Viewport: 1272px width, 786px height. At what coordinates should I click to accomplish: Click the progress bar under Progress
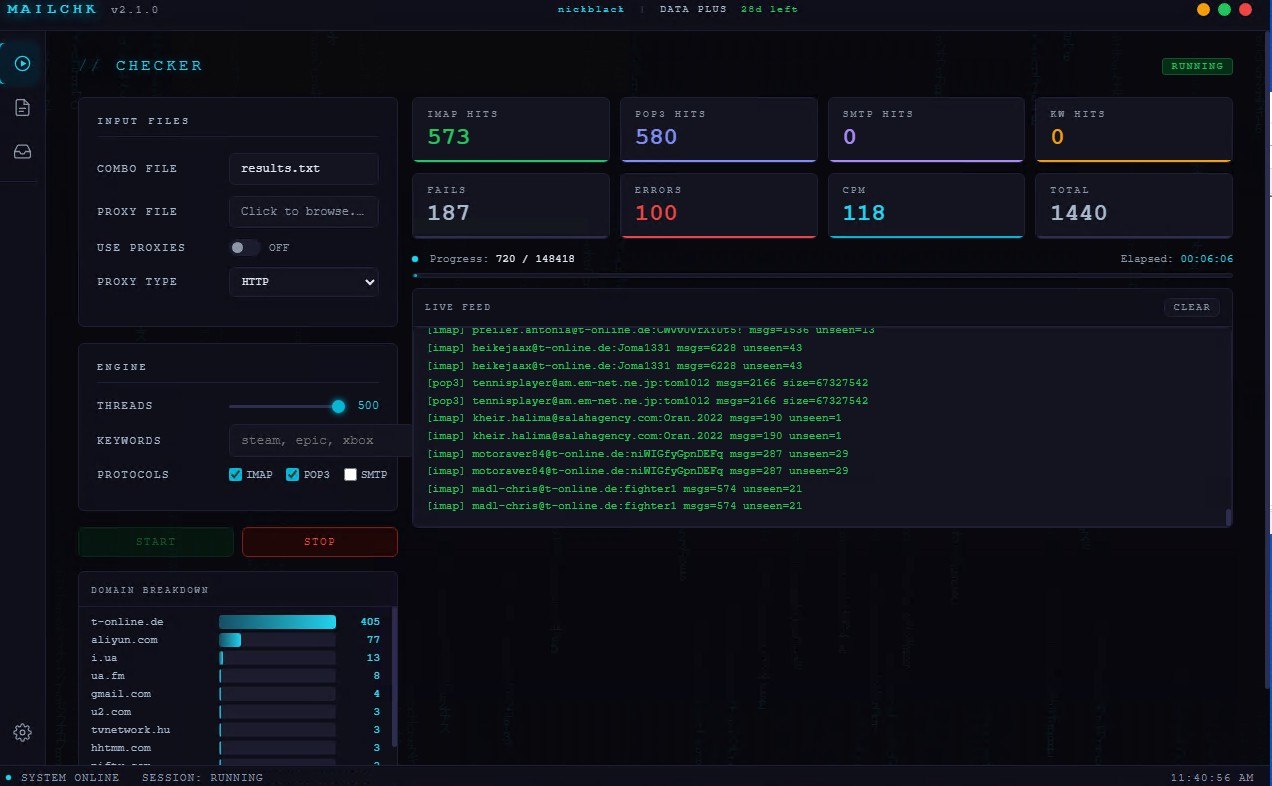point(822,275)
